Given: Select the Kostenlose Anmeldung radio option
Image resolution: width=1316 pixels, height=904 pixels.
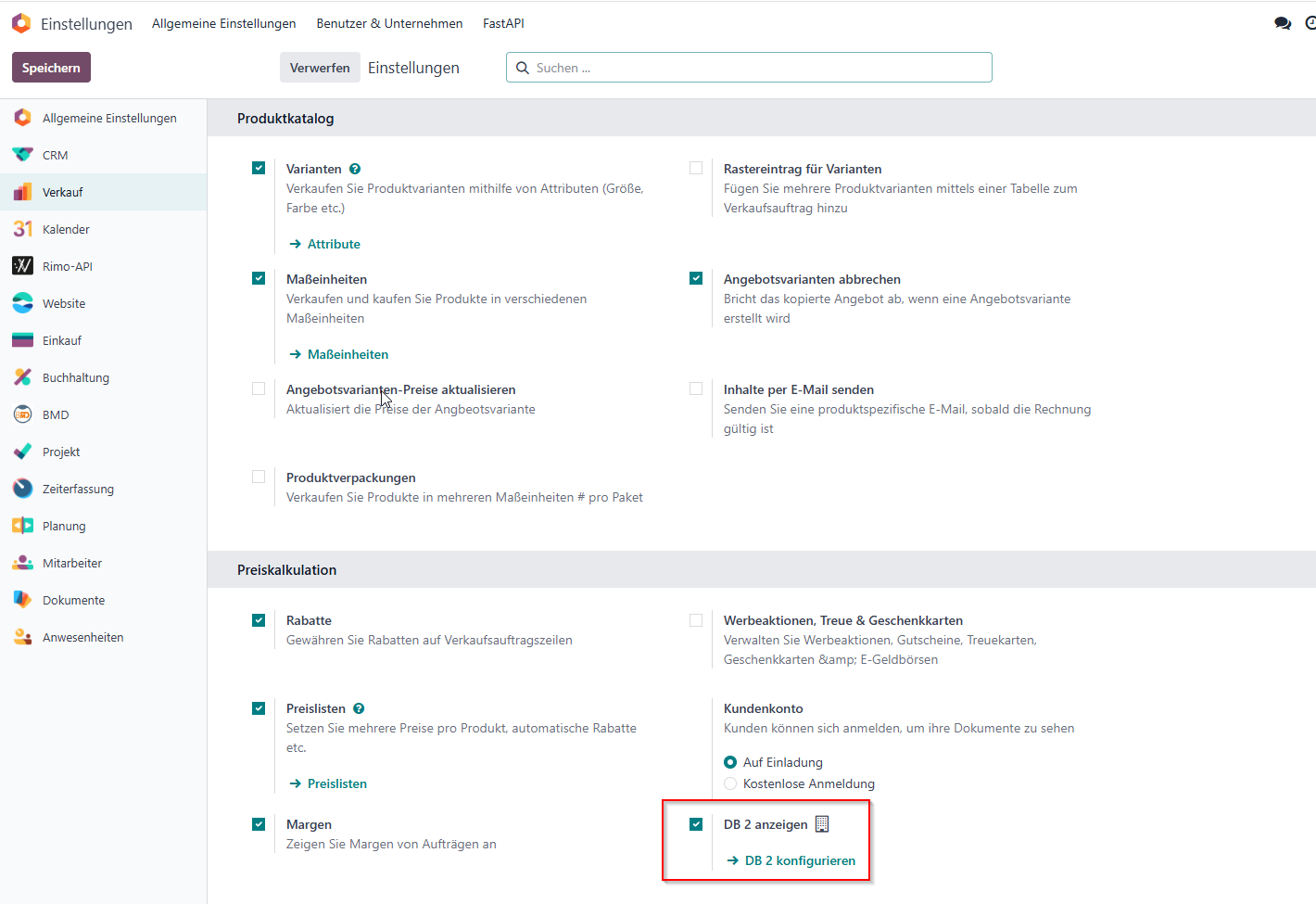Looking at the screenshot, I should pos(730,783).
